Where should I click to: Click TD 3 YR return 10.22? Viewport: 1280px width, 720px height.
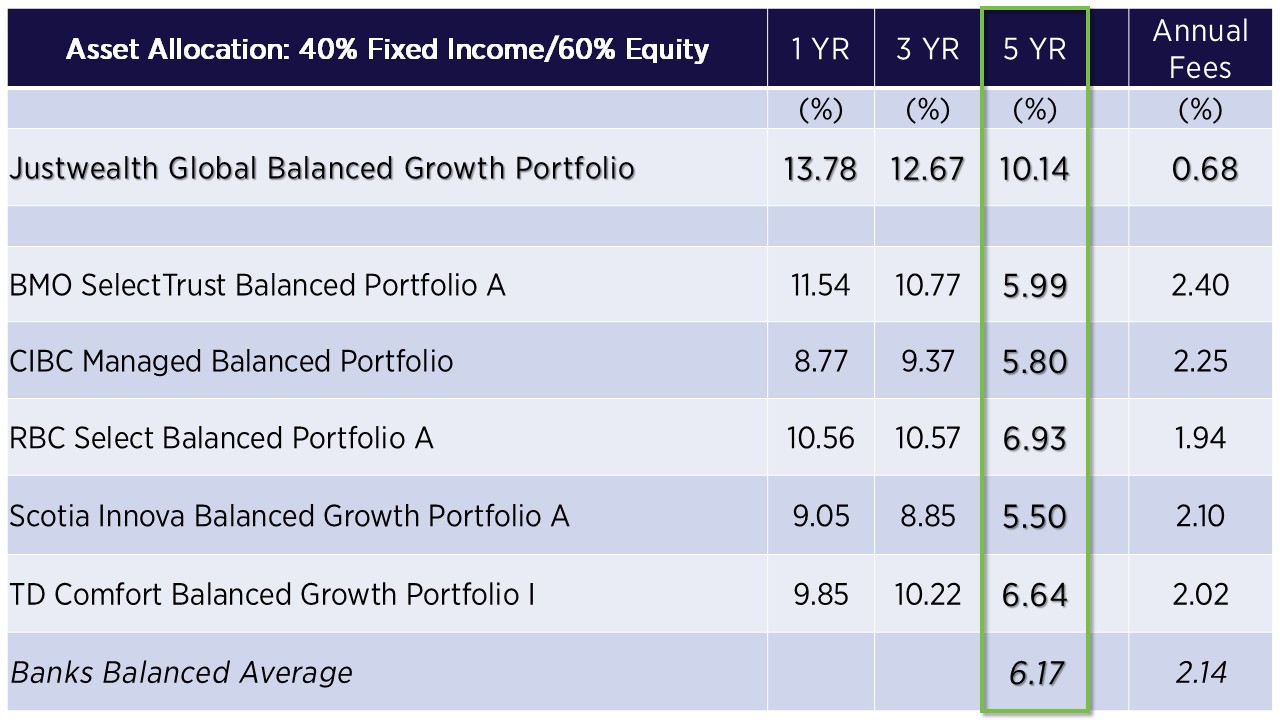[927, 594]
